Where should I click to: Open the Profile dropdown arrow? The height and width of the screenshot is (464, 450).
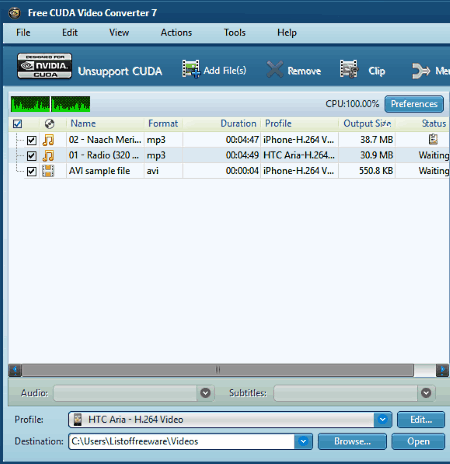[383, 419]
